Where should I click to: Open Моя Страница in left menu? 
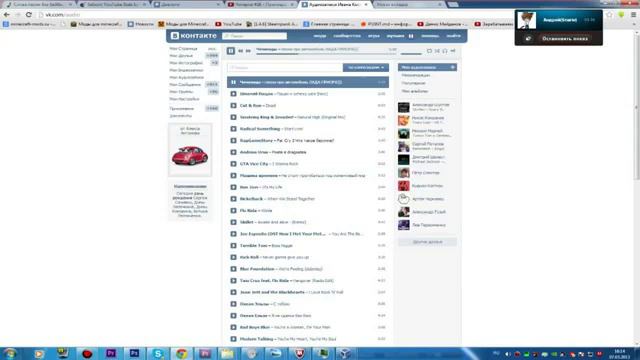pos(183,49)
